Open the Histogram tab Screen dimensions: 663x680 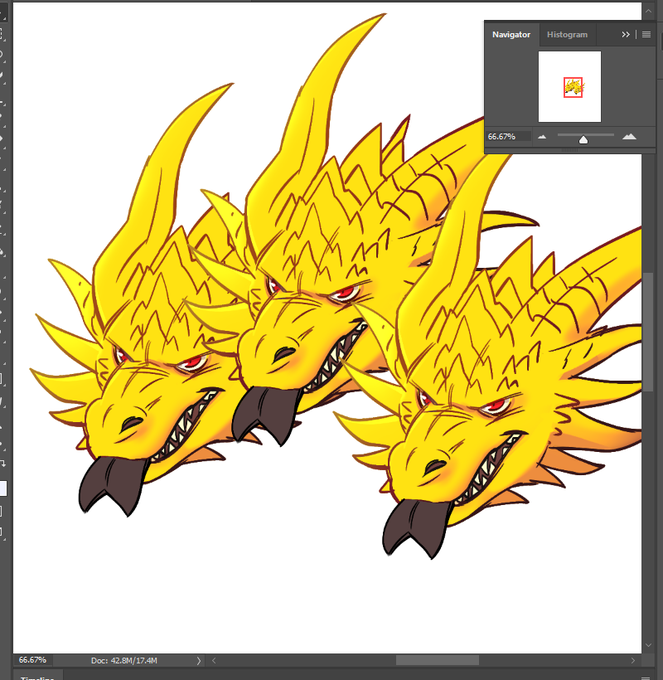(x=567, y=35)
